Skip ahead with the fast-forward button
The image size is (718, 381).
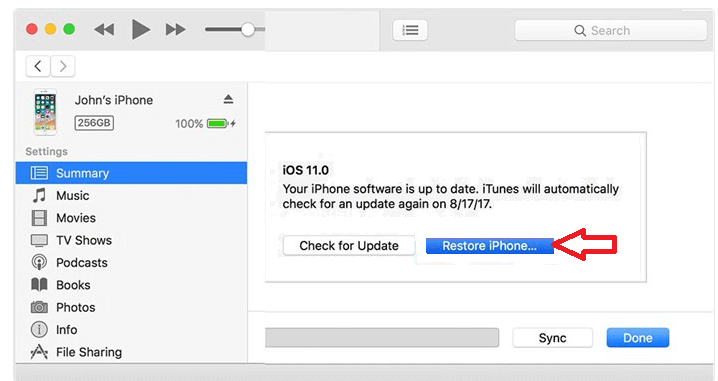click(175, 30)
